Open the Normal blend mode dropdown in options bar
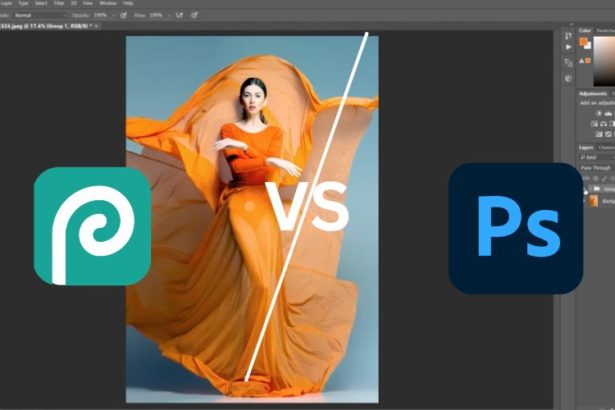This screenshot has width=615, height=410. [x=40, y=15]
